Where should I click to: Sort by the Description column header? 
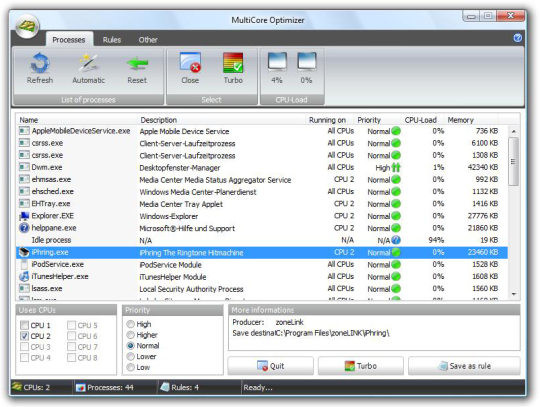point(221,120)
